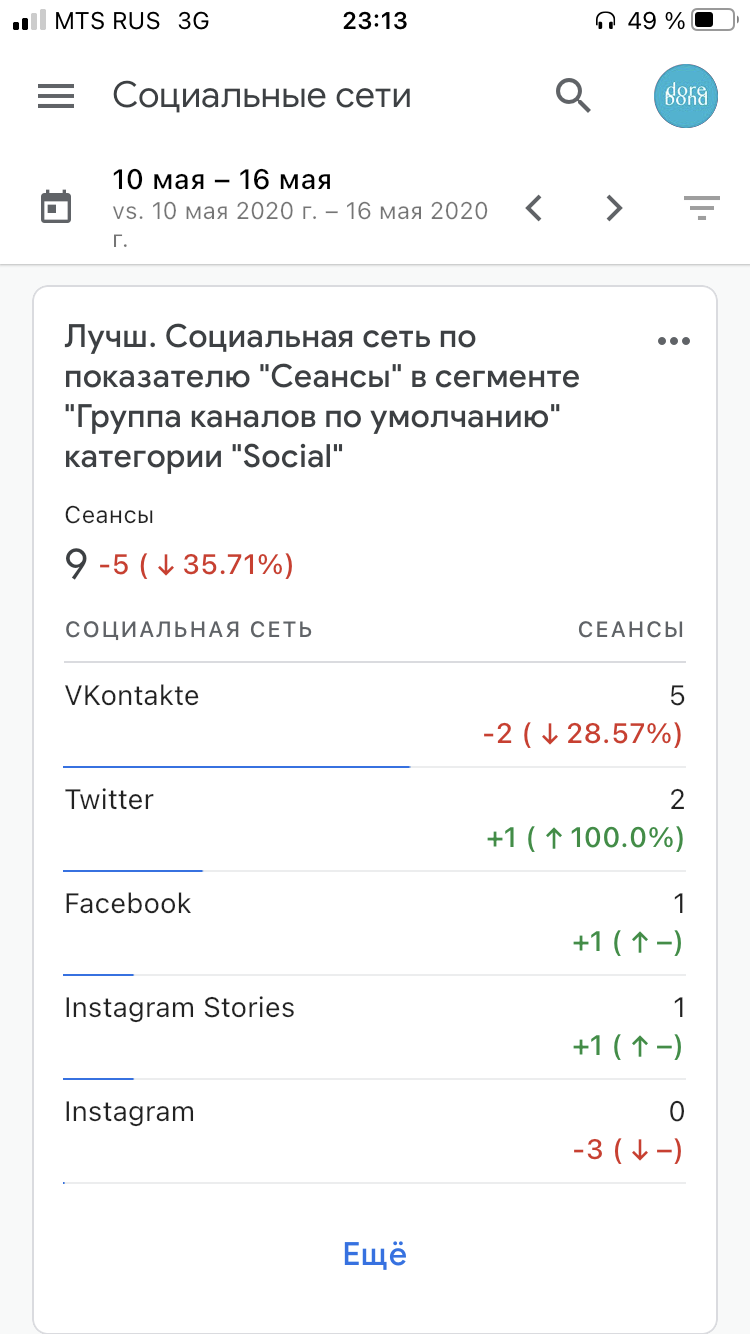This screenshot has height=1334, width=750.
Task: Tap the card title about "Сеансы" in Social
Action: tap(322, 397)
